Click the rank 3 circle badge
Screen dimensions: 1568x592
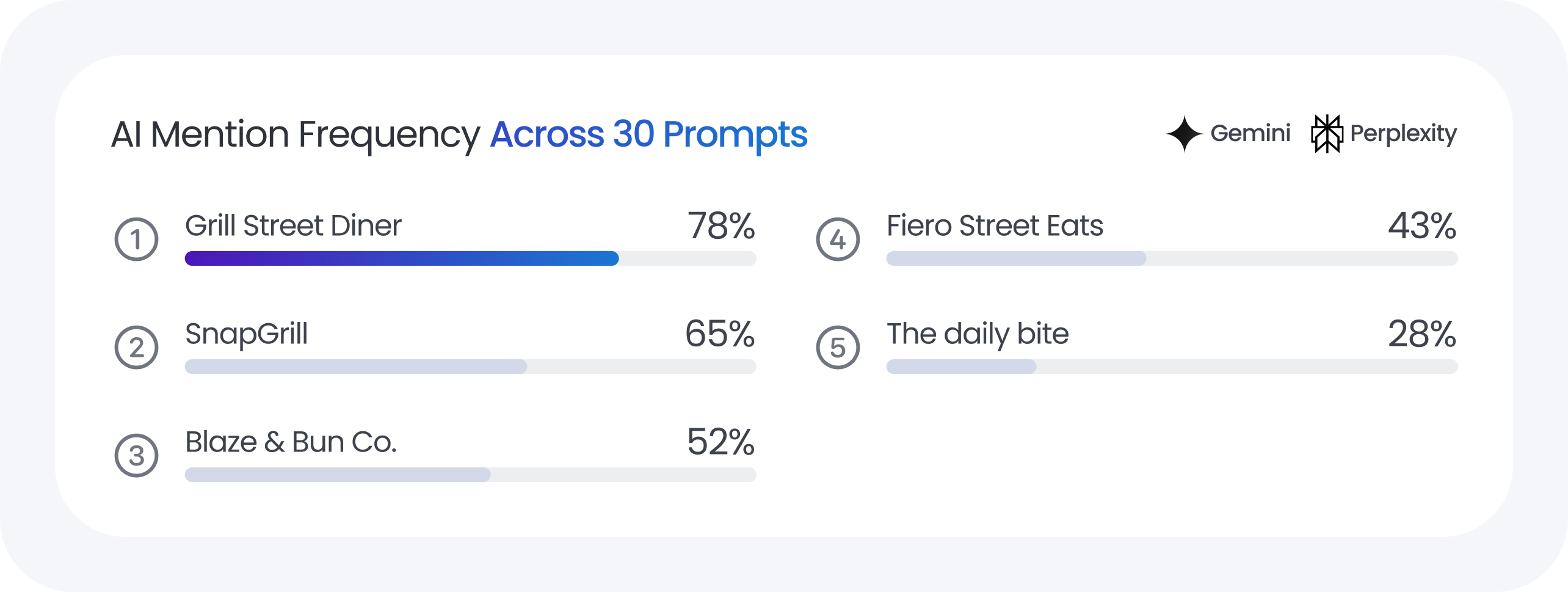(x=137, y=456)
